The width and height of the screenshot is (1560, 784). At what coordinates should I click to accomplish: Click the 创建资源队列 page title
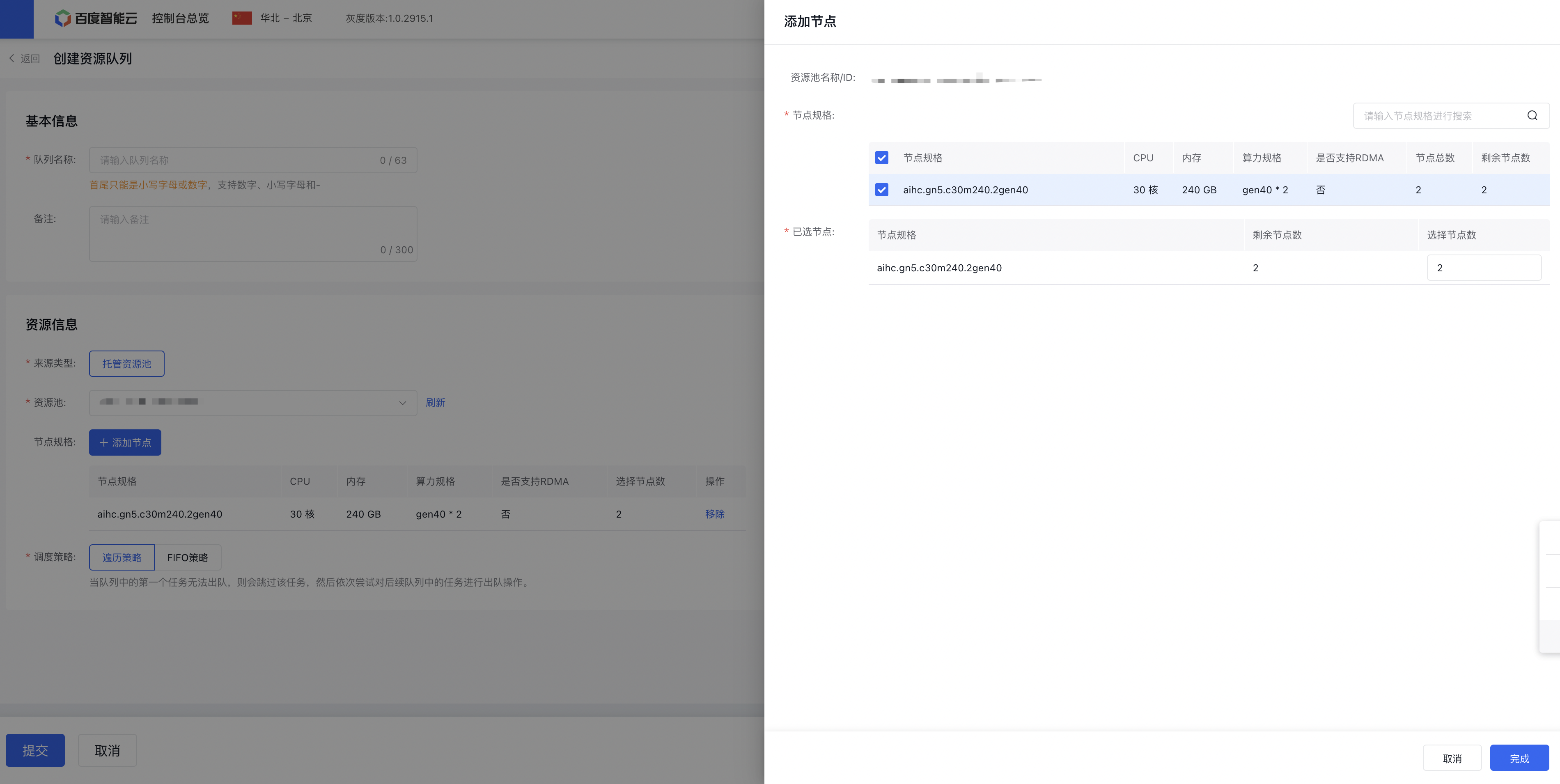pos(93,59)
